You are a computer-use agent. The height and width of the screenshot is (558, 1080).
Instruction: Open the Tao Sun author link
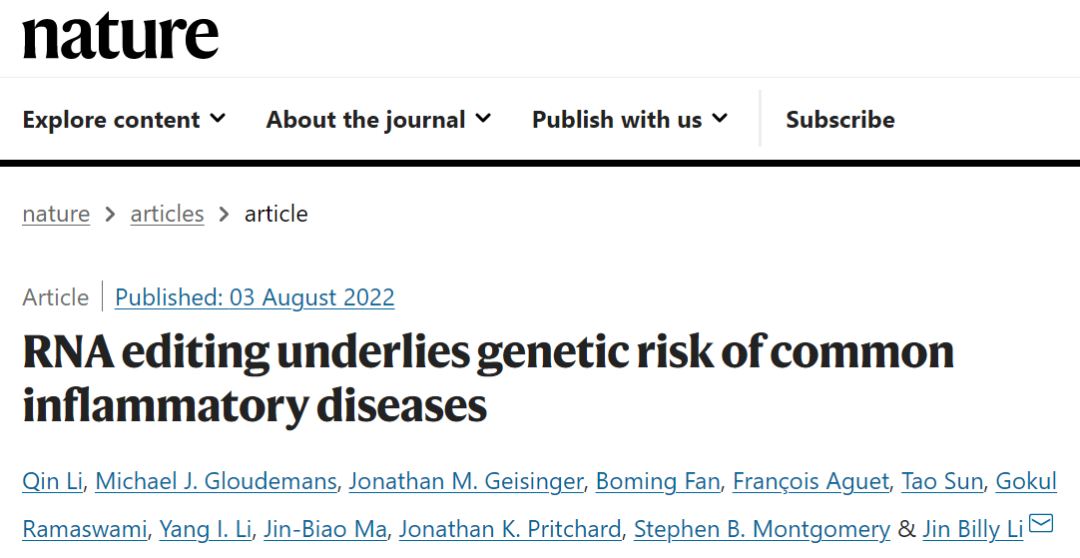942,481
